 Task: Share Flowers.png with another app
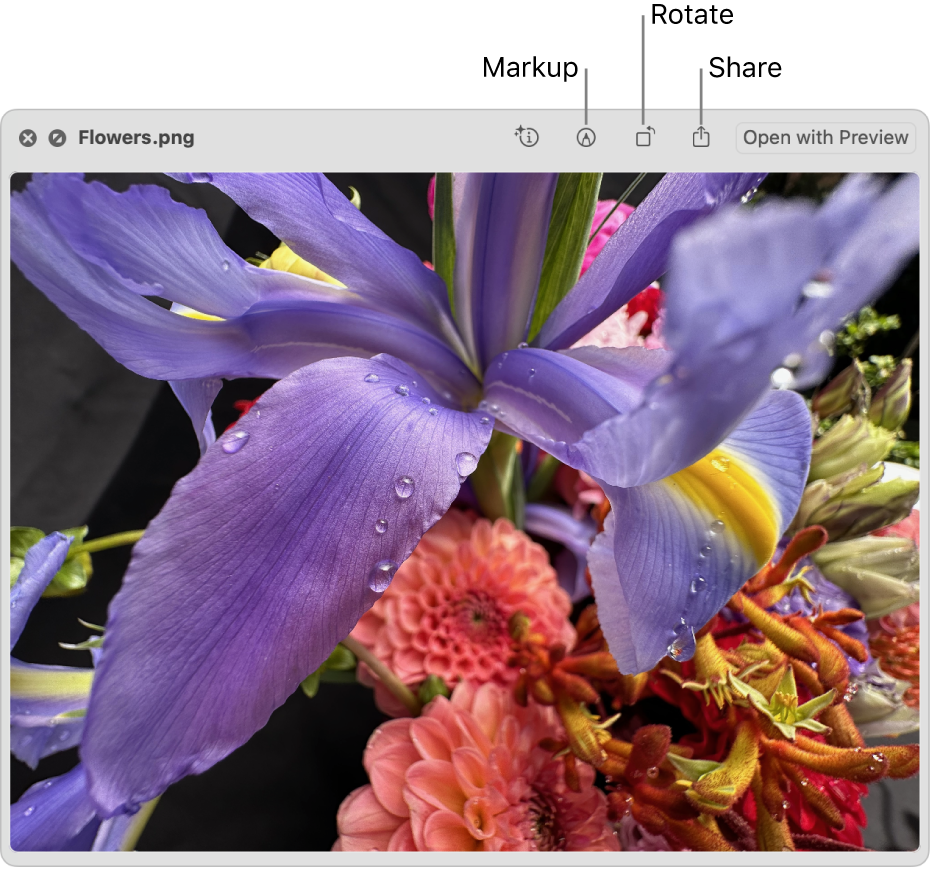pyautogui.click(x=700, y=137)
